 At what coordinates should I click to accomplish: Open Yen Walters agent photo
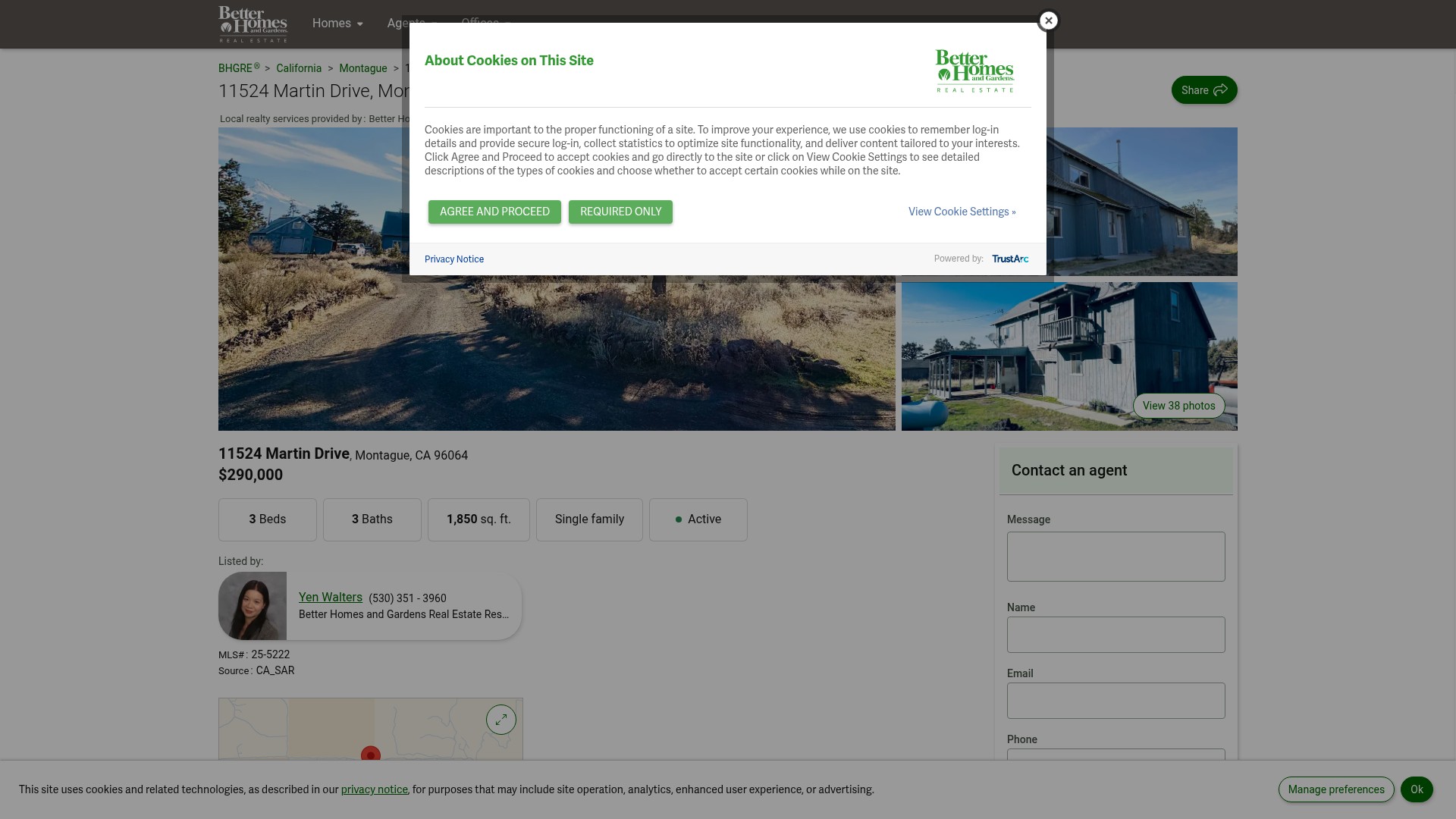pos(253,606)
